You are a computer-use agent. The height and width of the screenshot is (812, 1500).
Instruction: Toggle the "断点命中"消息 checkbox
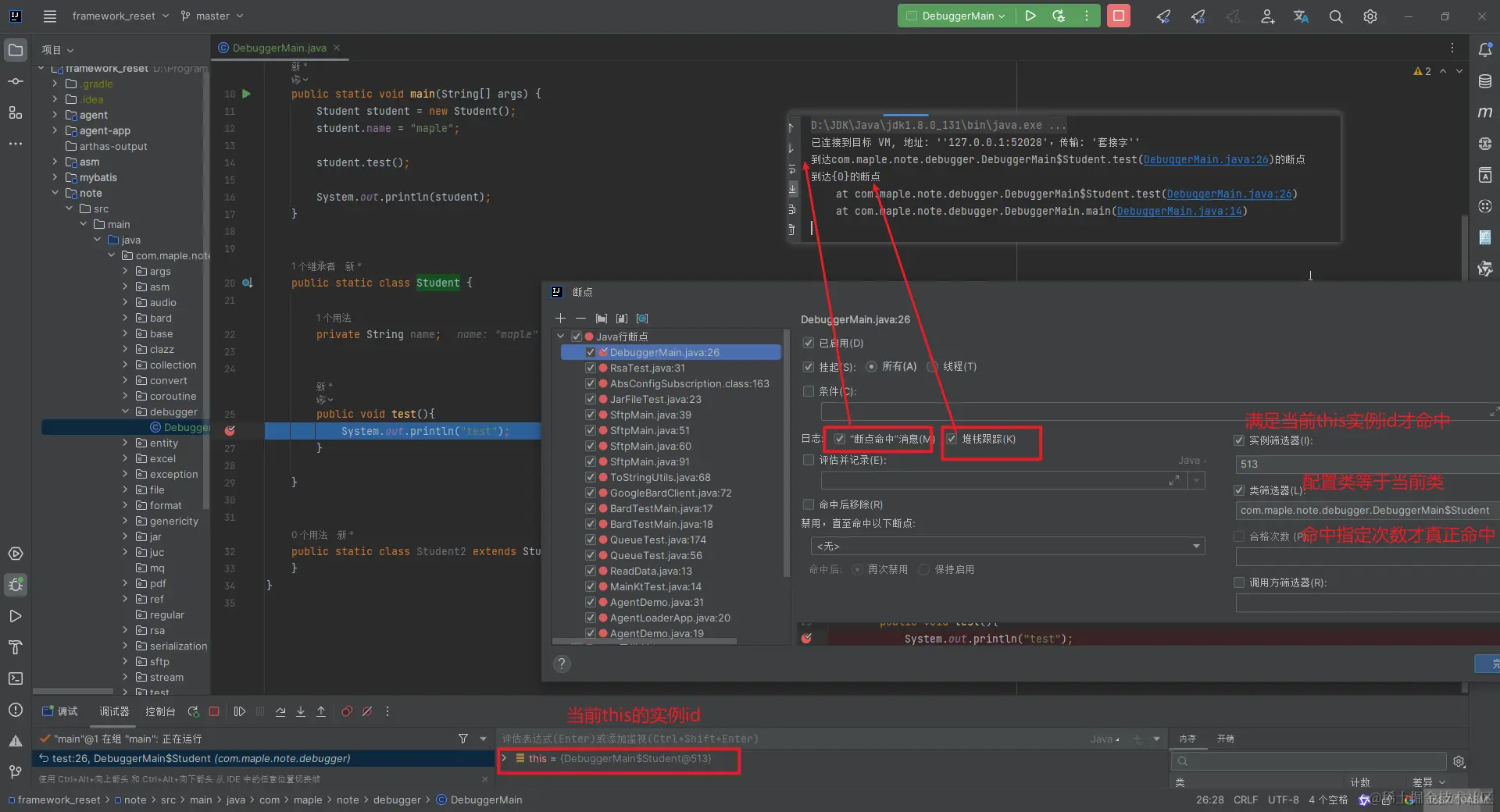[x=840, y=439]
